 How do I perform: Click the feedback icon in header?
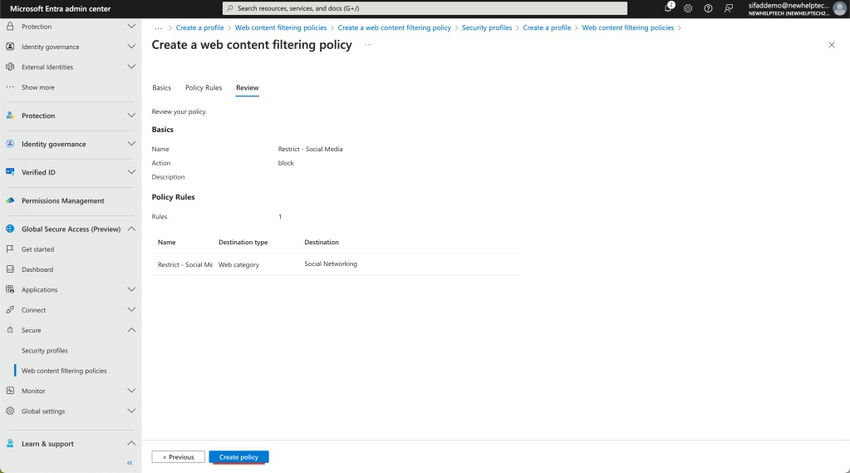click(729, 8)
